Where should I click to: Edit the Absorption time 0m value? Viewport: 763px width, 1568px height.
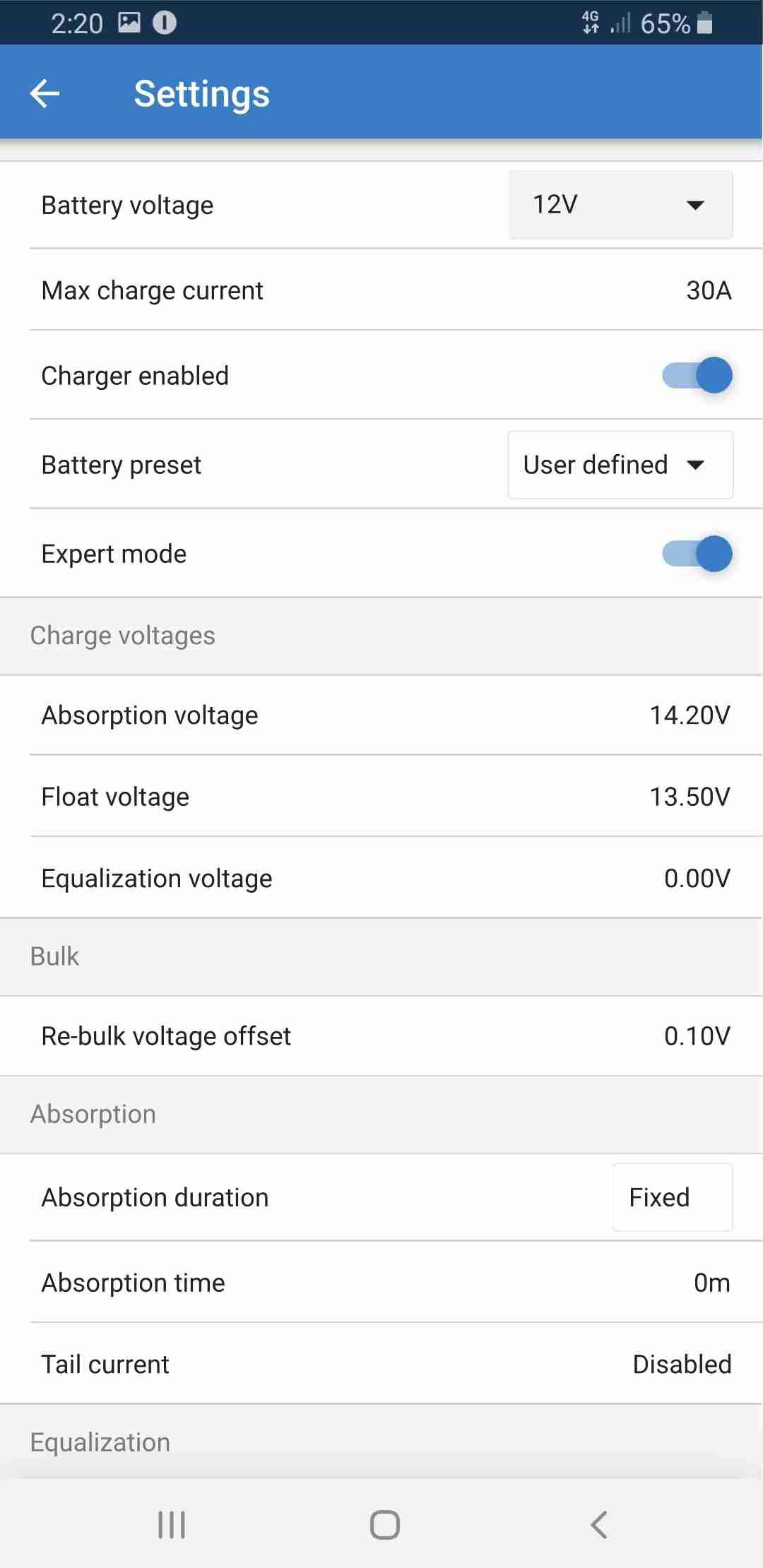point(711,1283)
